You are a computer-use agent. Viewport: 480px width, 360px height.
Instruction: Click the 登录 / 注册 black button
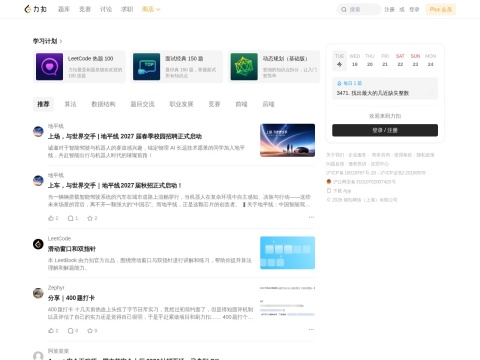pyautogui.click(x=385, y=130)
